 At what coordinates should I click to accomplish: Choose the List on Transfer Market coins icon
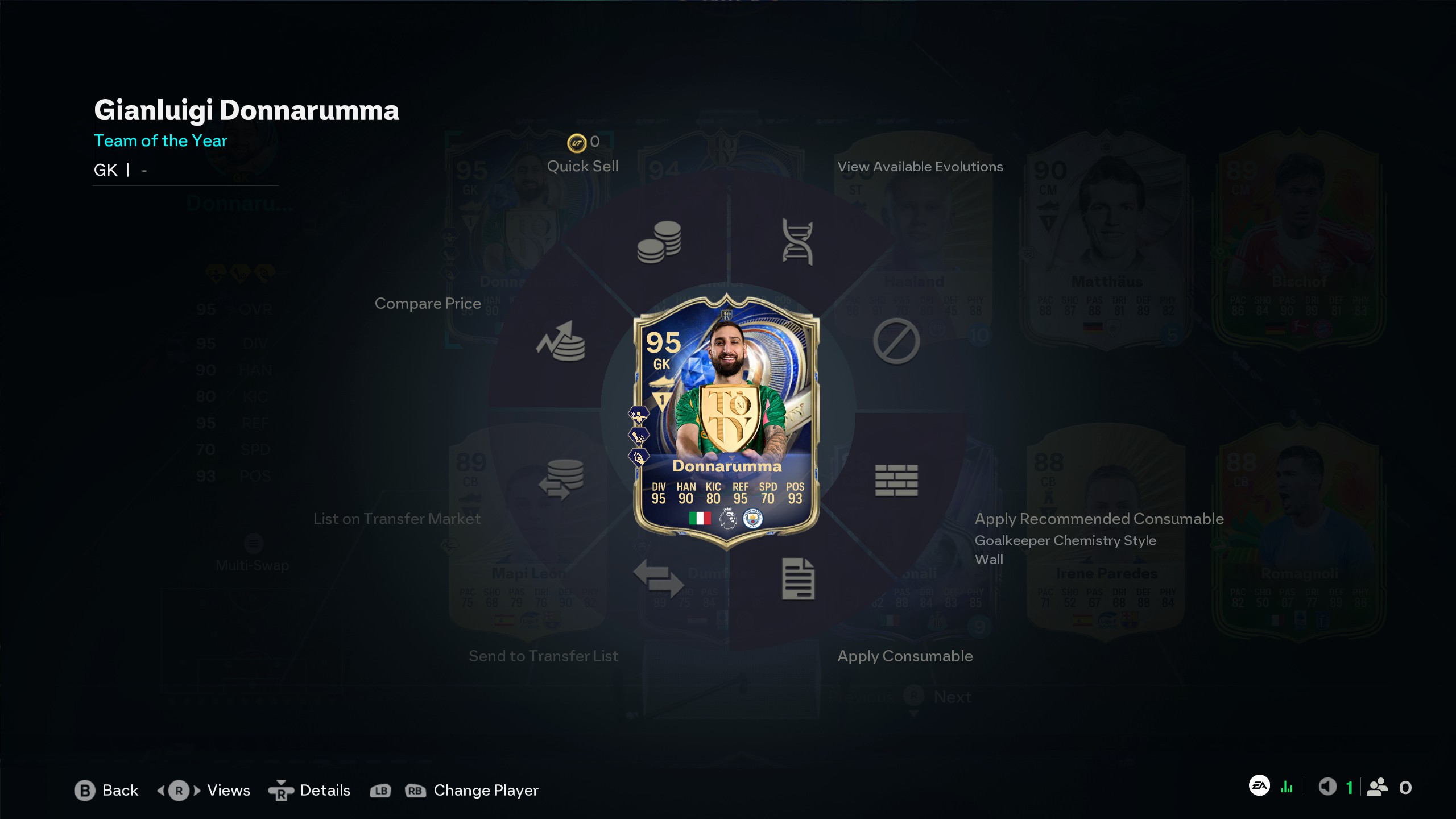tap(561, 479)
